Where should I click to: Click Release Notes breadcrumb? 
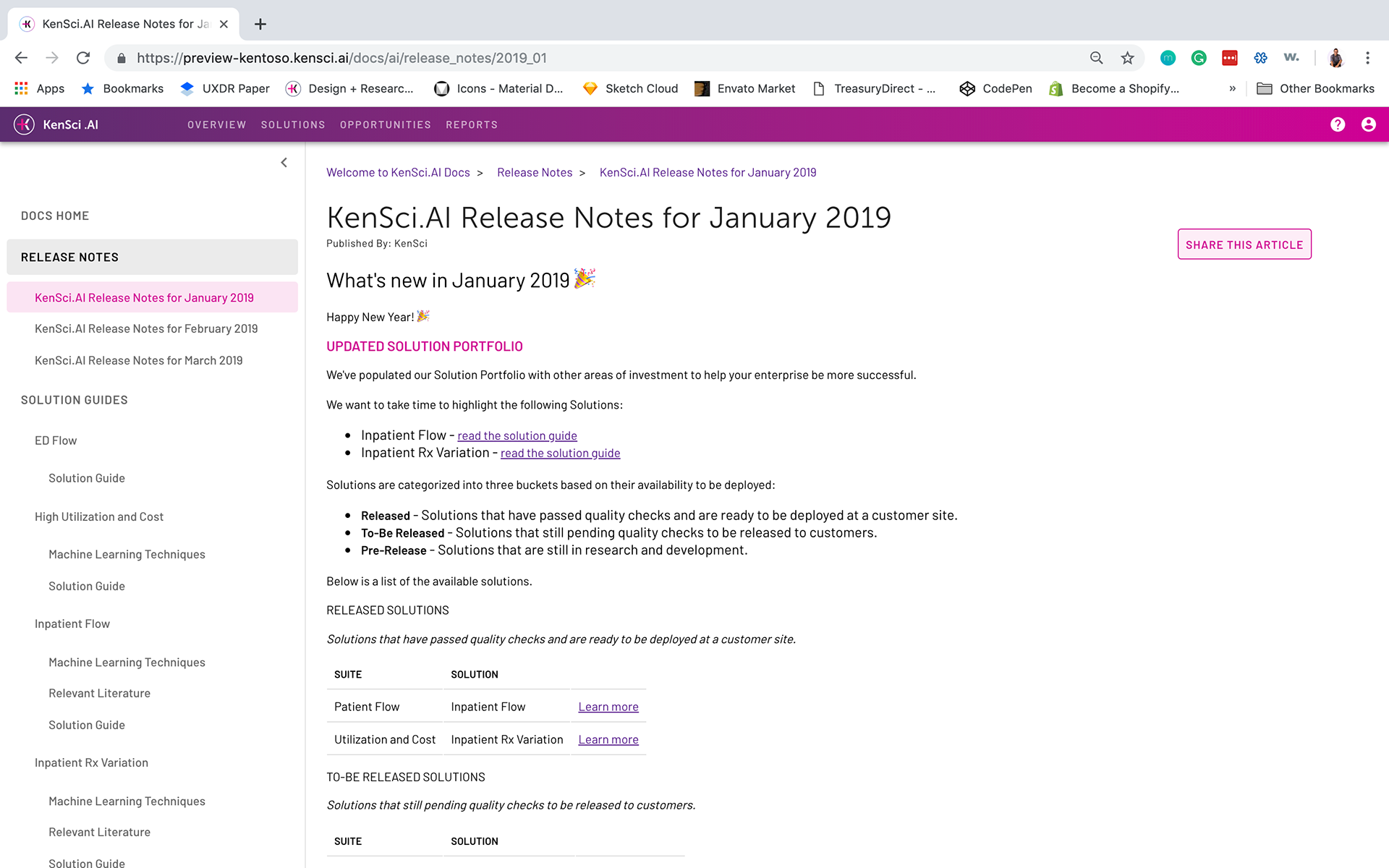[535, 172]
